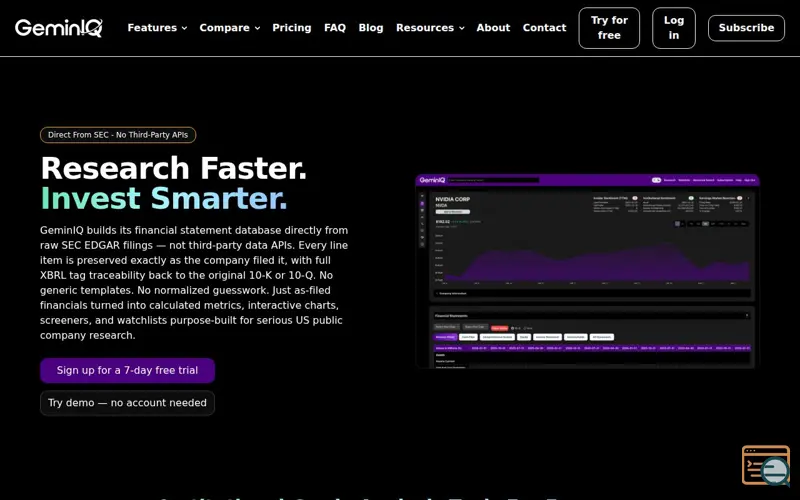Expand the Features dropdown menu
The image size is (800, 500).
(x=157, y=28)
